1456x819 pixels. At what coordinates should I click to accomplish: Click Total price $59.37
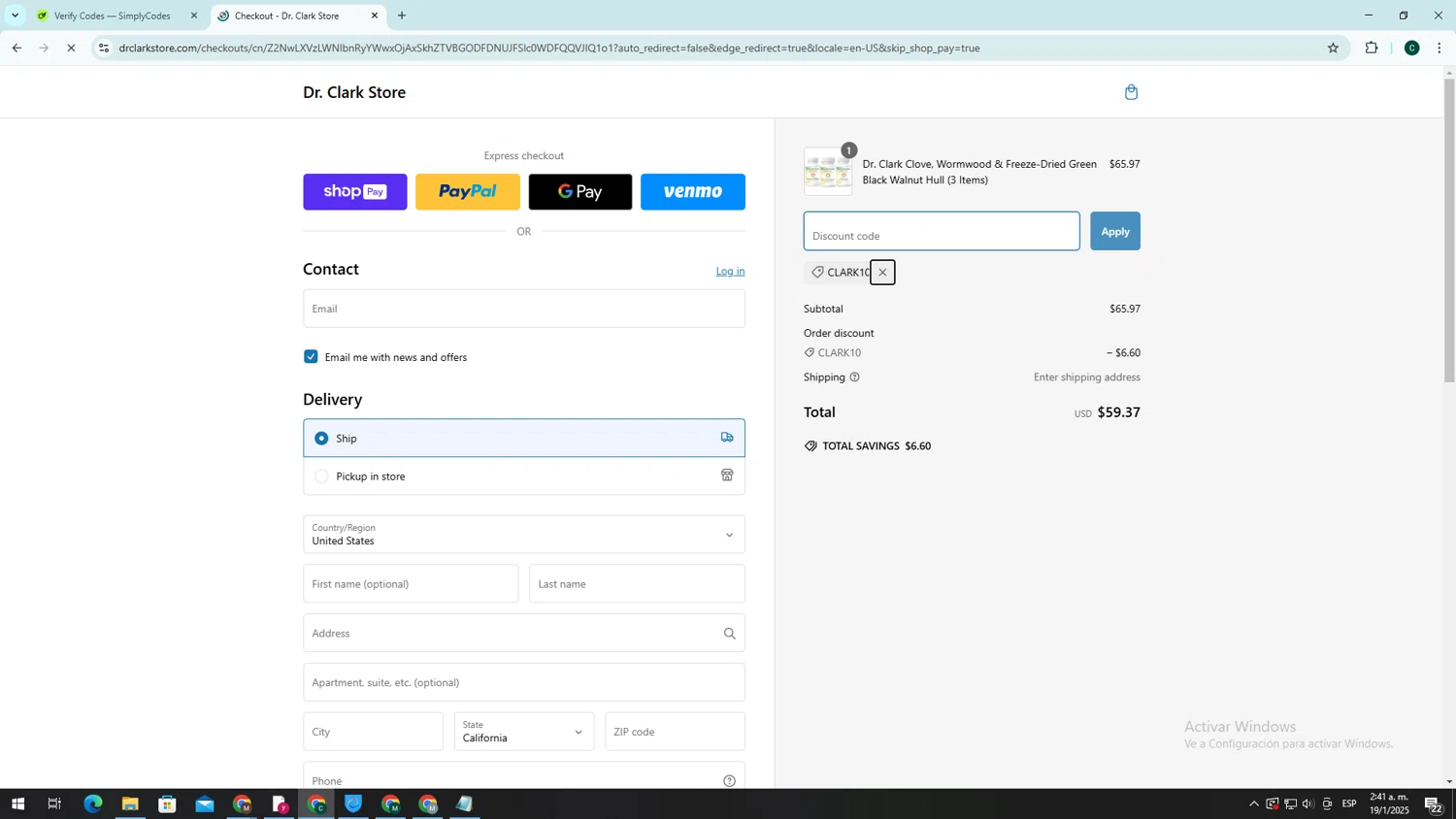coord(1119,412)
